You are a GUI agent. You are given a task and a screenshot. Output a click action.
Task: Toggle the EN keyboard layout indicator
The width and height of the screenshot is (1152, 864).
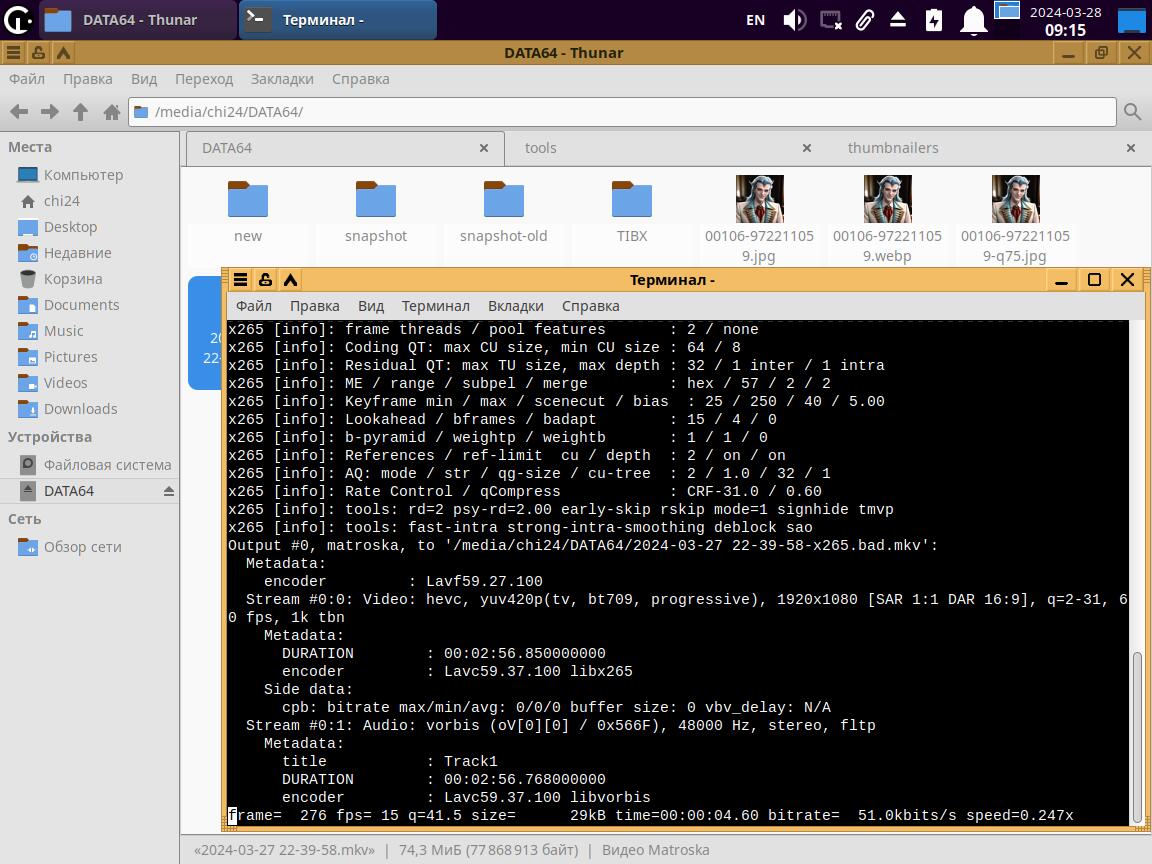click(755, 20)
